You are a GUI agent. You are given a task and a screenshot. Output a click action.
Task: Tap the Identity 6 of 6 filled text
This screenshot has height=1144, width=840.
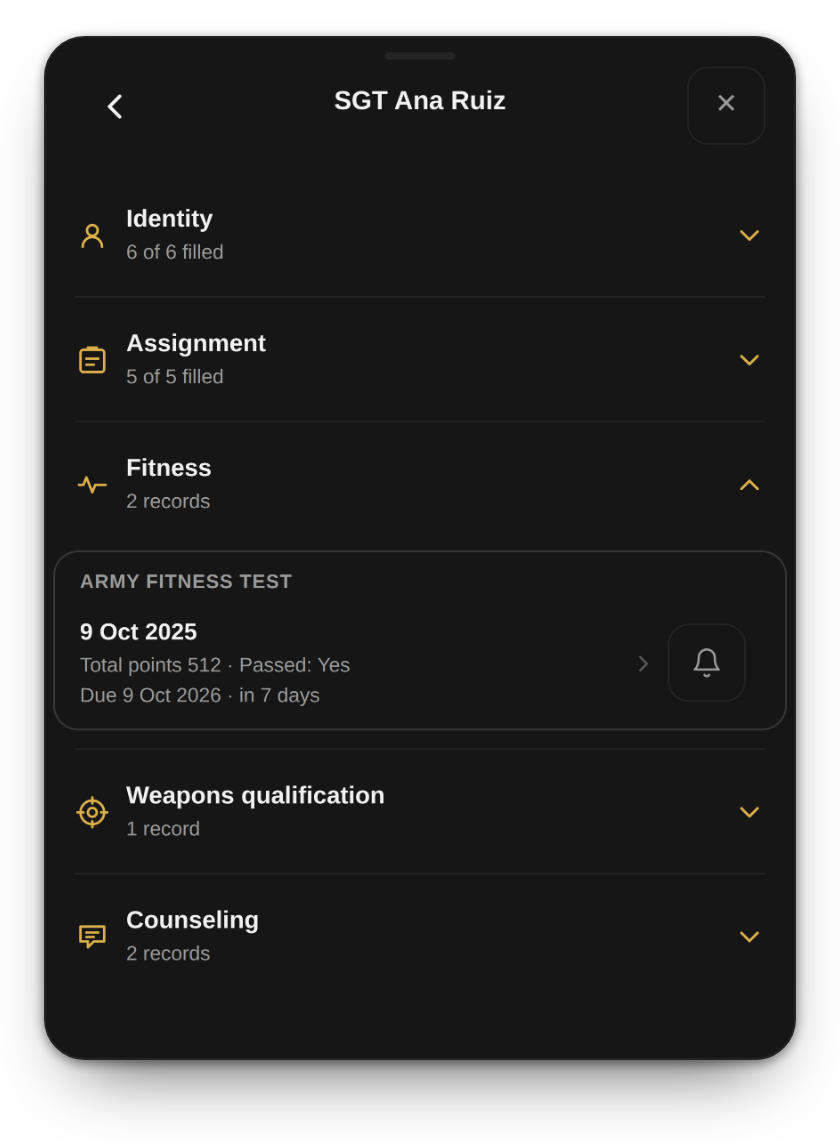(174, 252)
